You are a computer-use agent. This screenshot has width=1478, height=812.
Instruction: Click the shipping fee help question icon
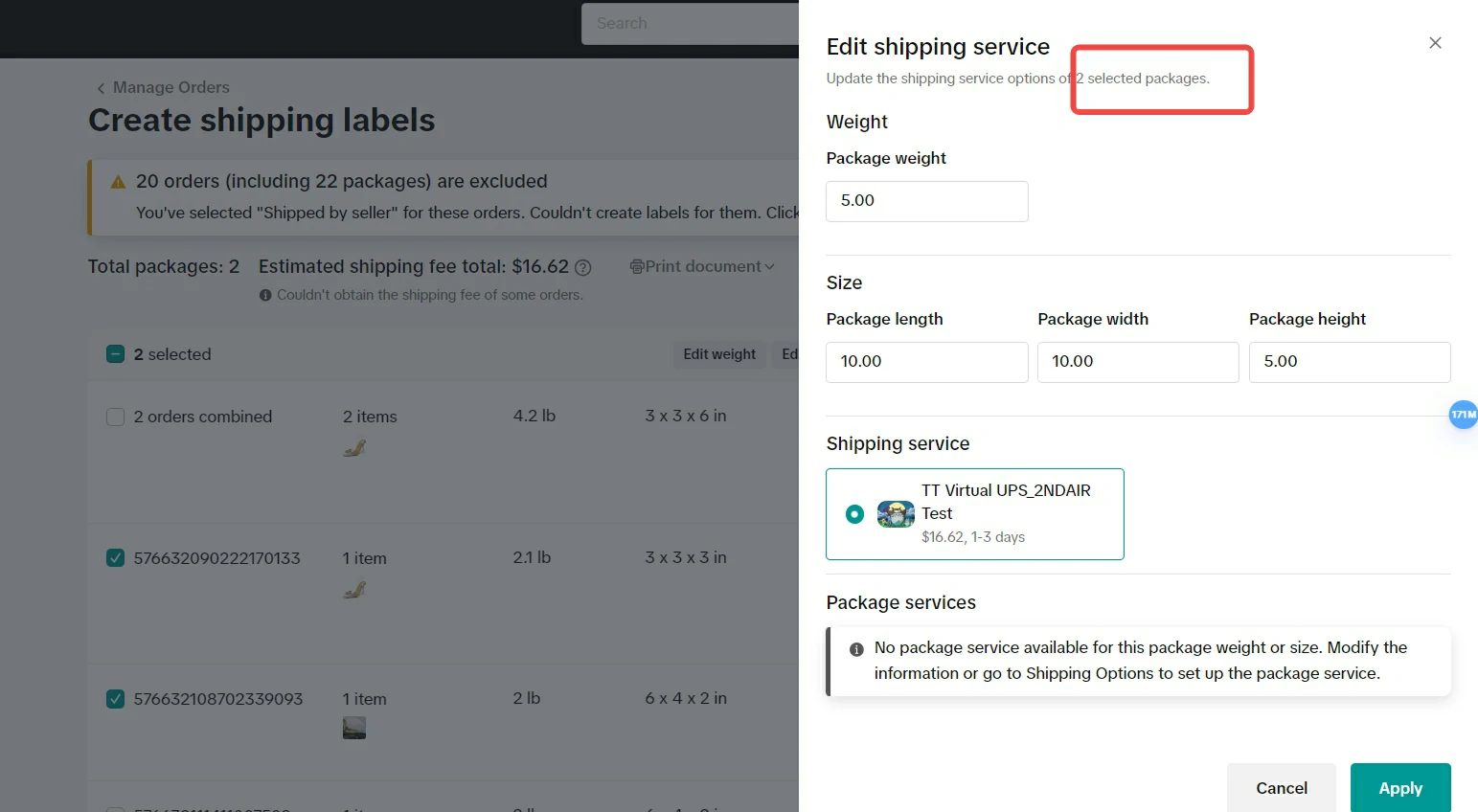coord(582,268)
